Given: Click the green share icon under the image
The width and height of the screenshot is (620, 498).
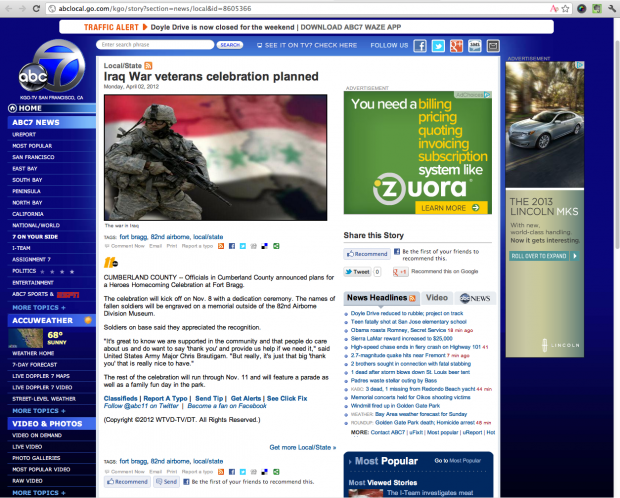Looking at the screenshot, I should pyautogui.click(x=276, y=246).
